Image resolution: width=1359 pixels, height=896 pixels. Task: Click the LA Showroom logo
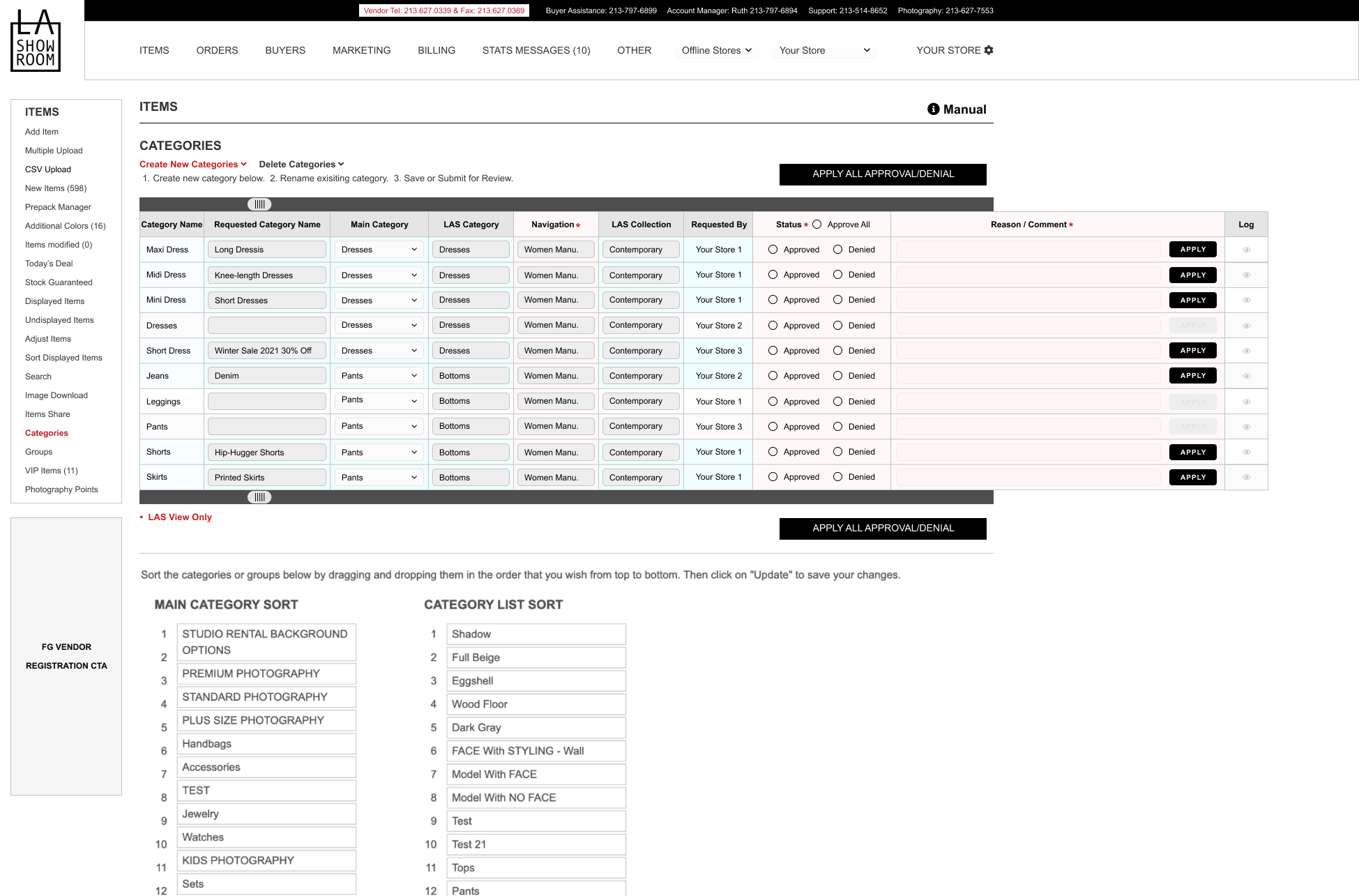click(x=36, y=40)
